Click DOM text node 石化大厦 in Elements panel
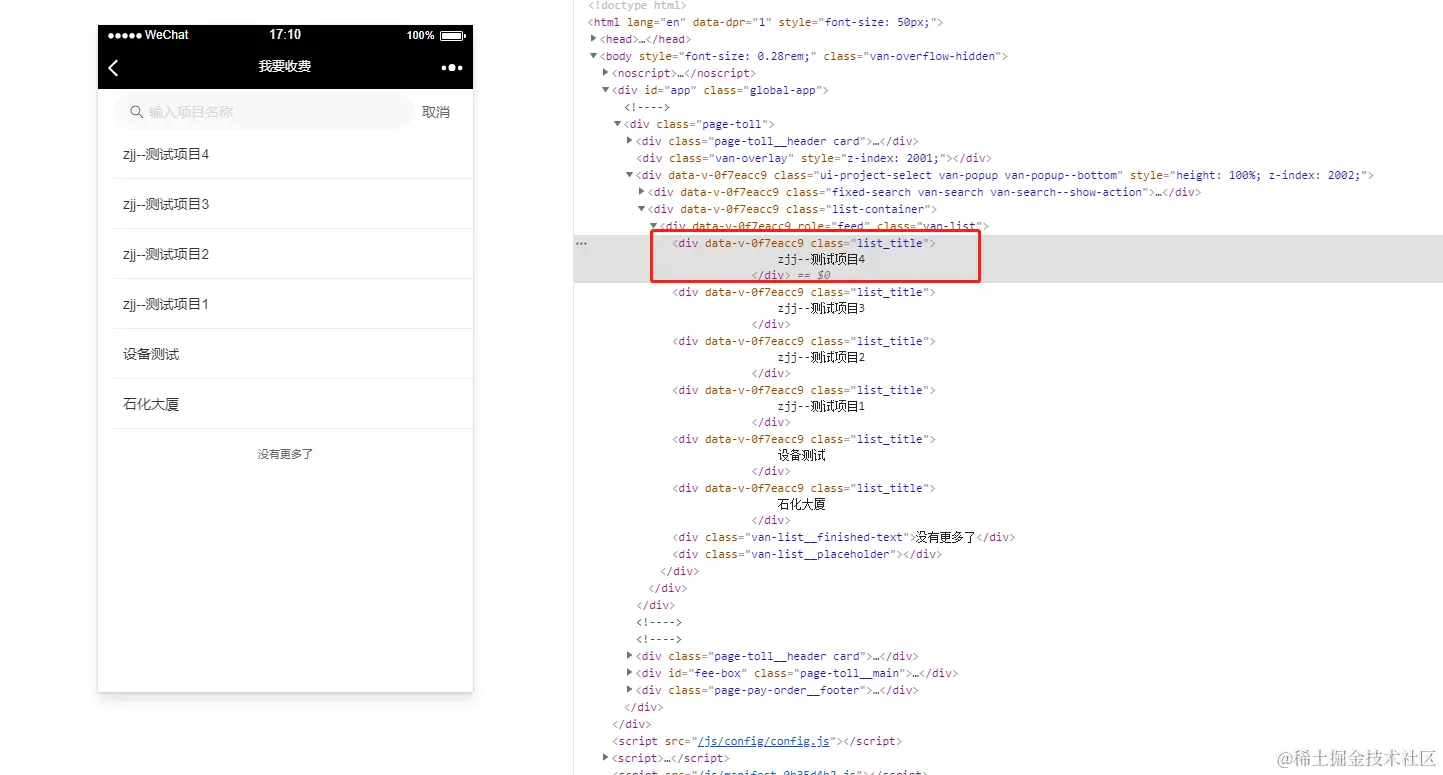Image resolution: width=1443 pixels, height=775 pixels. tap(802, 504)
